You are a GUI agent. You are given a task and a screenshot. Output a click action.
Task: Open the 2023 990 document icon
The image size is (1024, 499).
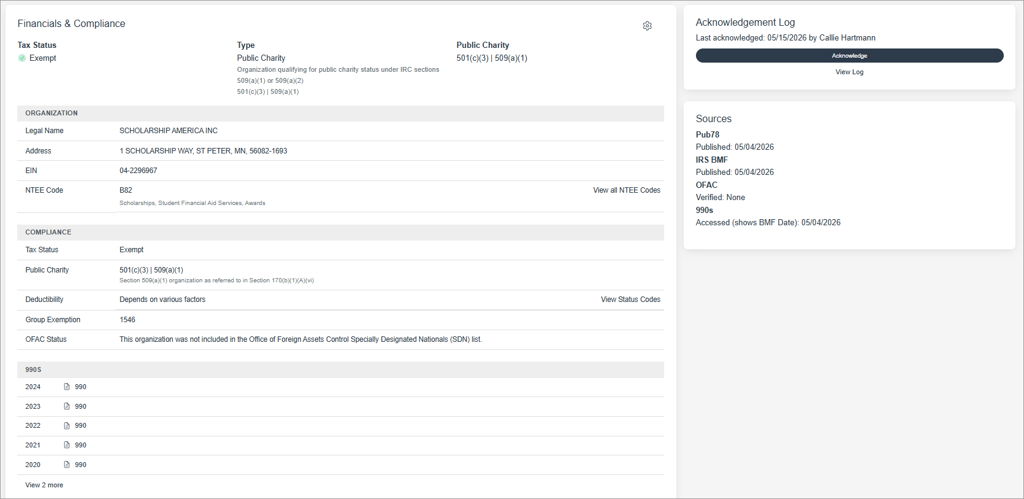pos(67,406)
